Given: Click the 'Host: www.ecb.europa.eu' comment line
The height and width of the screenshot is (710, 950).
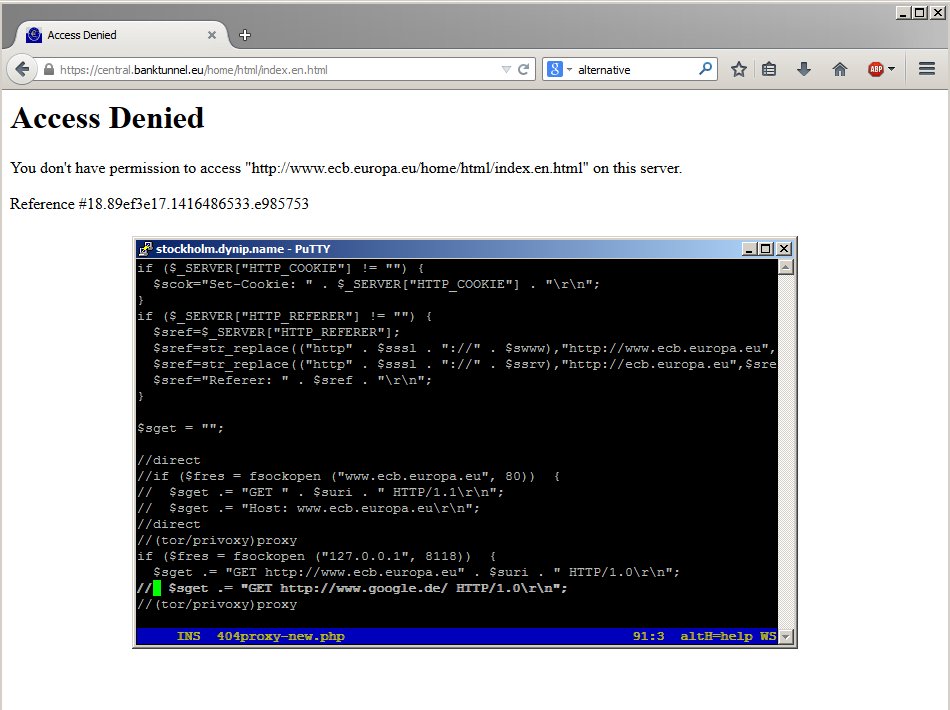Looking at the screenshot, I should (x=308, y=508).
